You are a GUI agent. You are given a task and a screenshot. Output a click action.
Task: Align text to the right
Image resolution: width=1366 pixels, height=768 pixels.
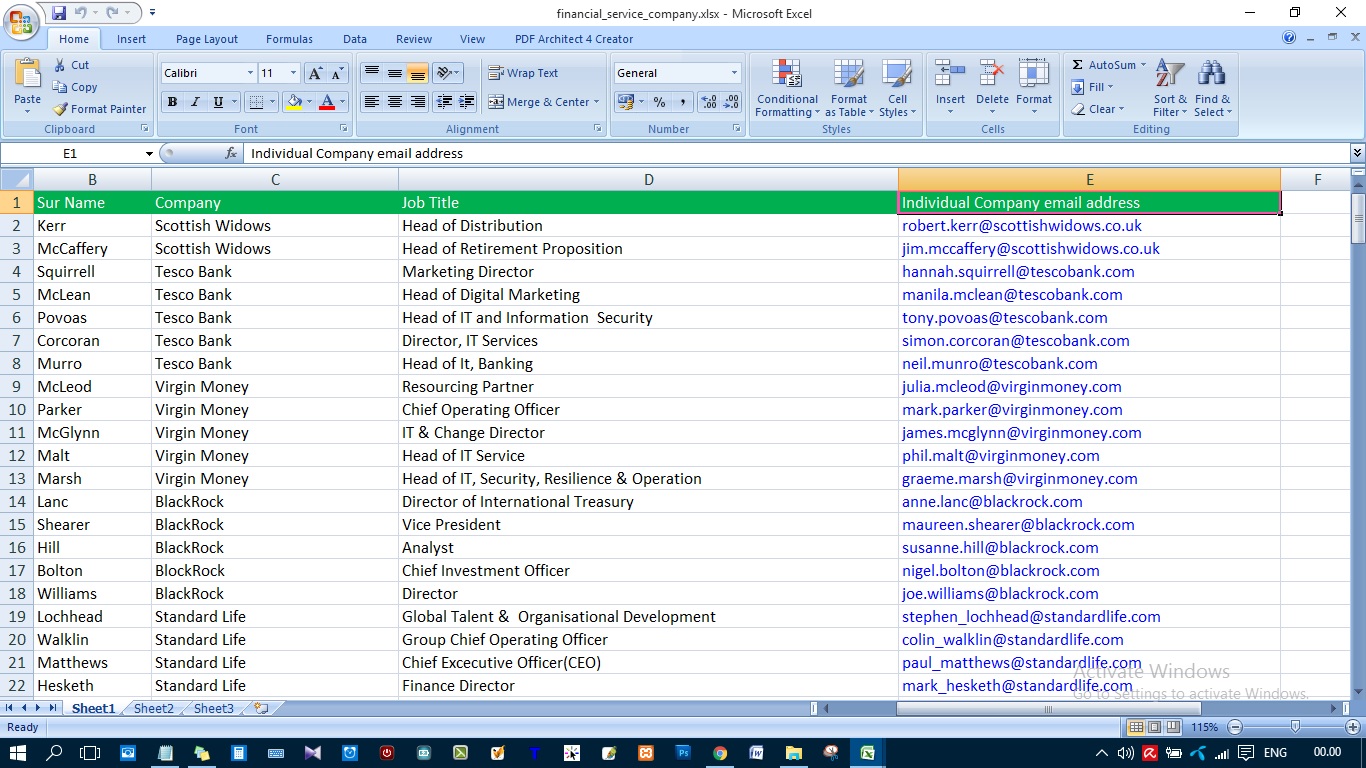tap(418, 102)
